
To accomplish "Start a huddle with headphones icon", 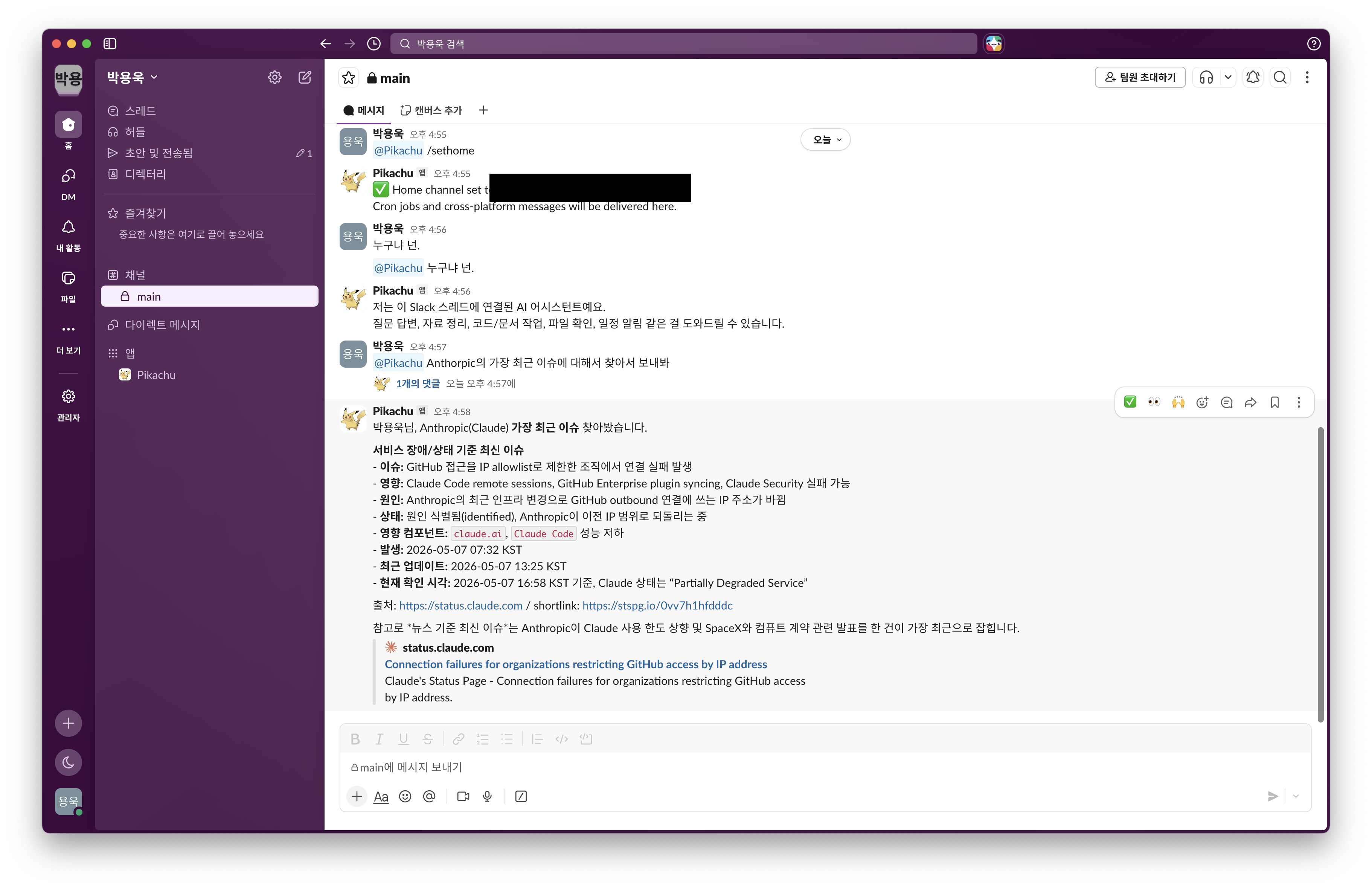I will (x=1206, y=77).
